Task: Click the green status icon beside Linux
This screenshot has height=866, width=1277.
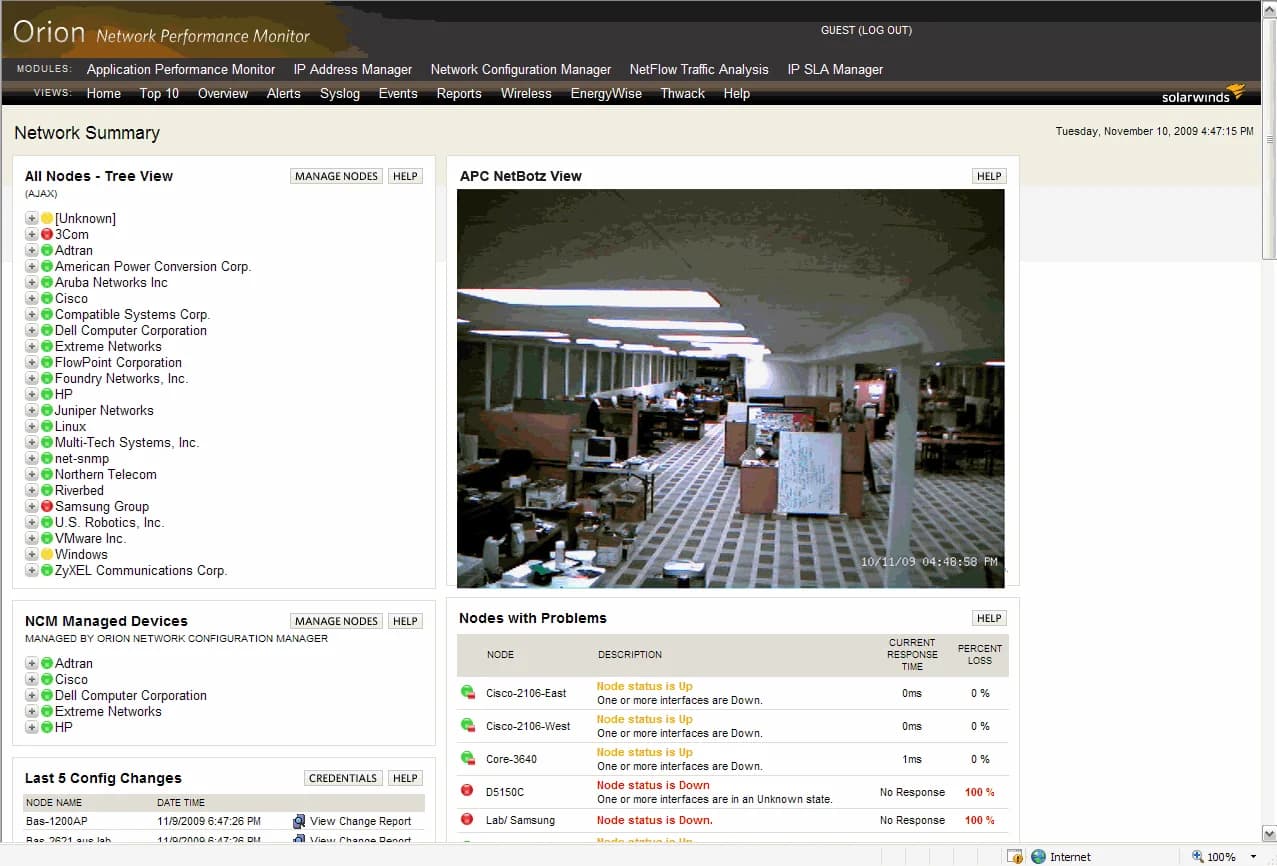Action: point(47,426)
